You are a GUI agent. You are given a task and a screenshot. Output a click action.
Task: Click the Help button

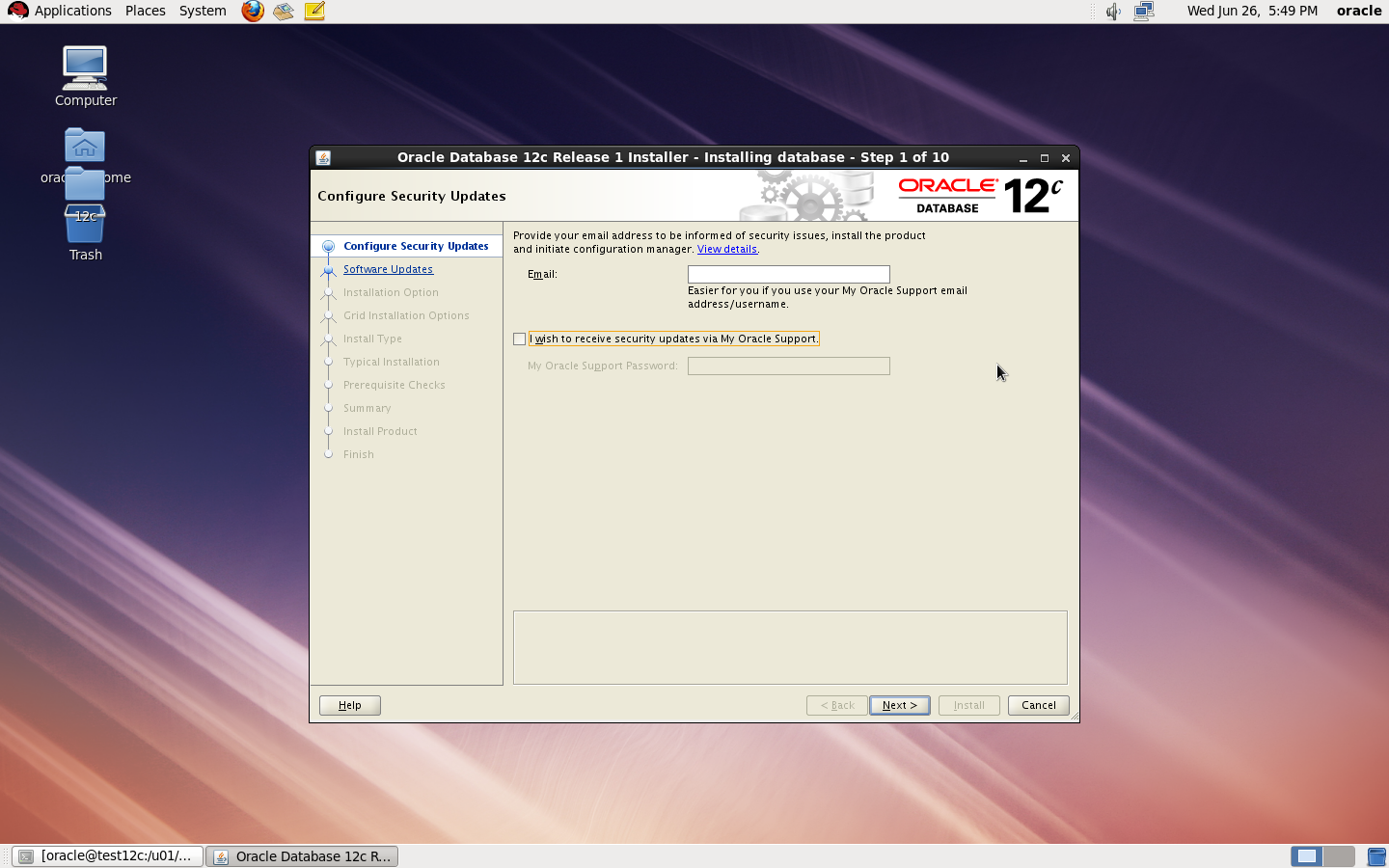(349, 705)
